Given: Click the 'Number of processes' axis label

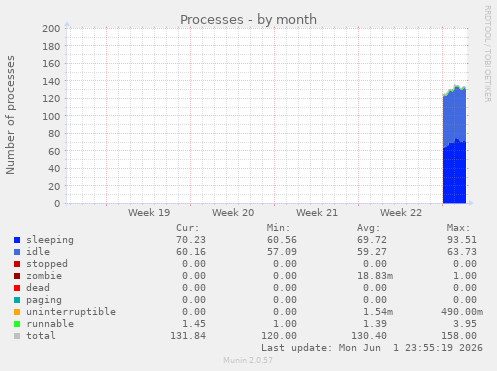Looking at the screenshot, I should [x=10, y=115].
